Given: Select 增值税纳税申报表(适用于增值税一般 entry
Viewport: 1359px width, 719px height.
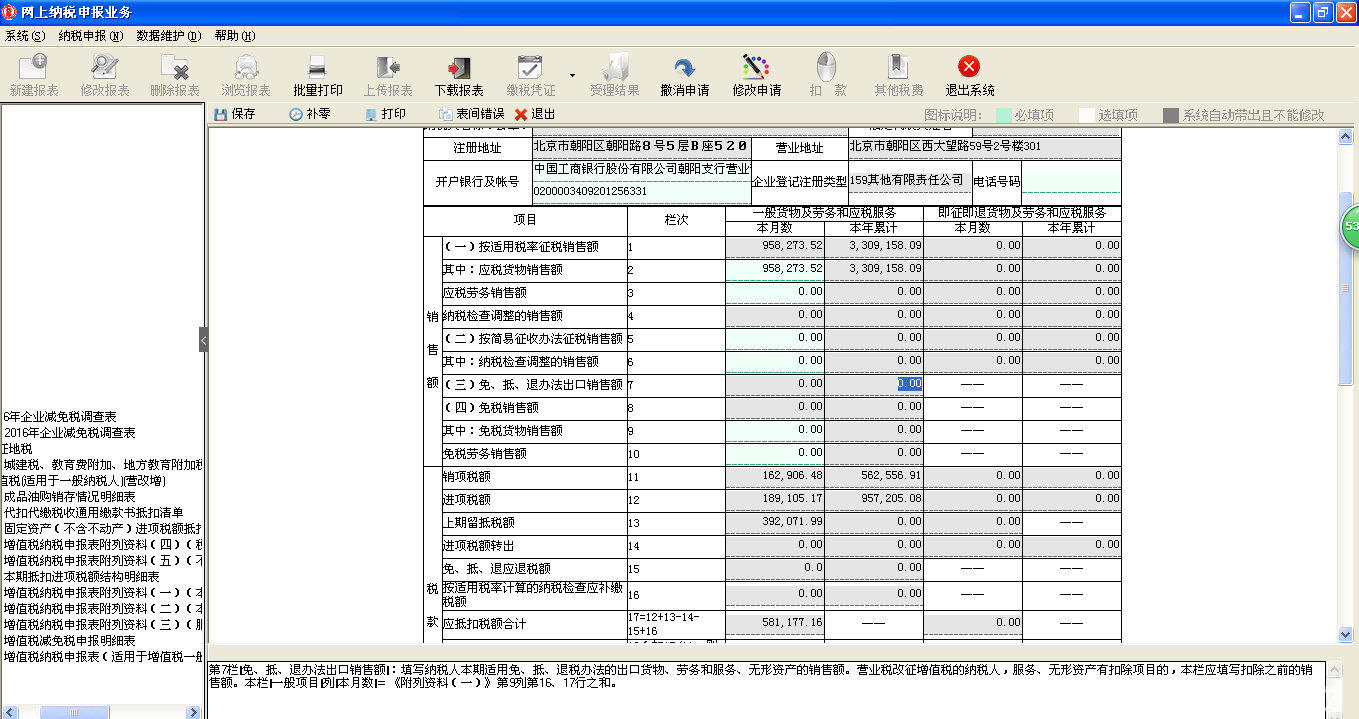Looking at the screenshot, I should 102,657.
